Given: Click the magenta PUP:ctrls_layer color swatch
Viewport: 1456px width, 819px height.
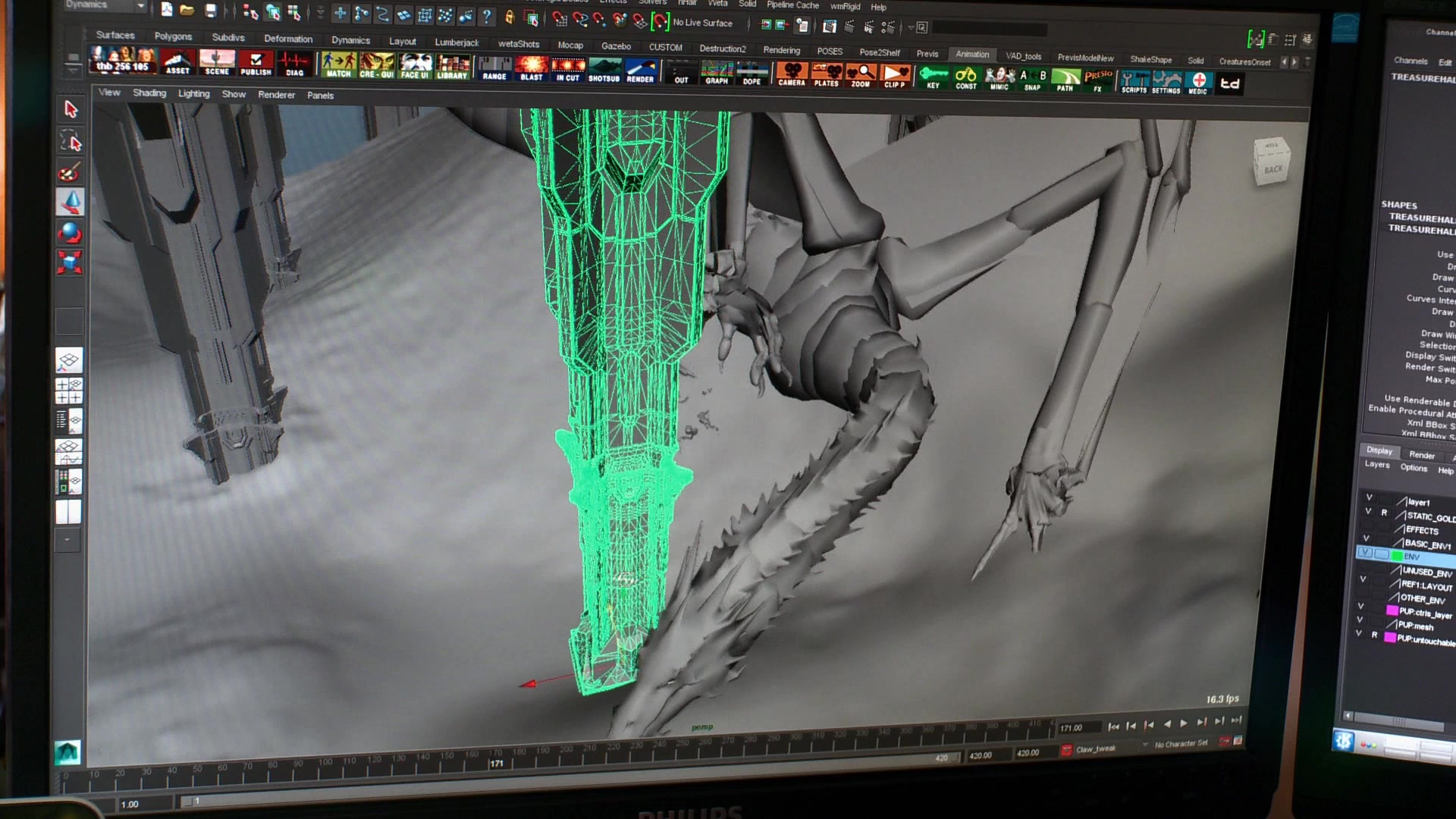Looking at the screenshot, I should click(1392, 610).
